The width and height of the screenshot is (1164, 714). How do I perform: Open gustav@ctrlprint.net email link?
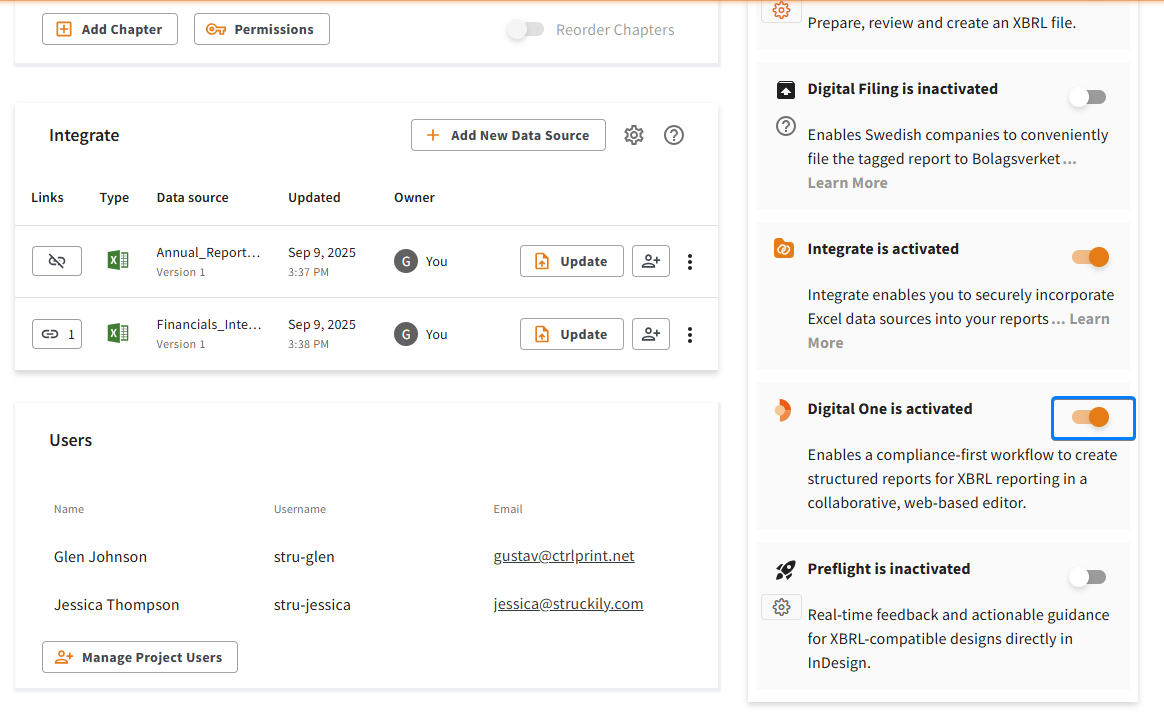(564, 556)
